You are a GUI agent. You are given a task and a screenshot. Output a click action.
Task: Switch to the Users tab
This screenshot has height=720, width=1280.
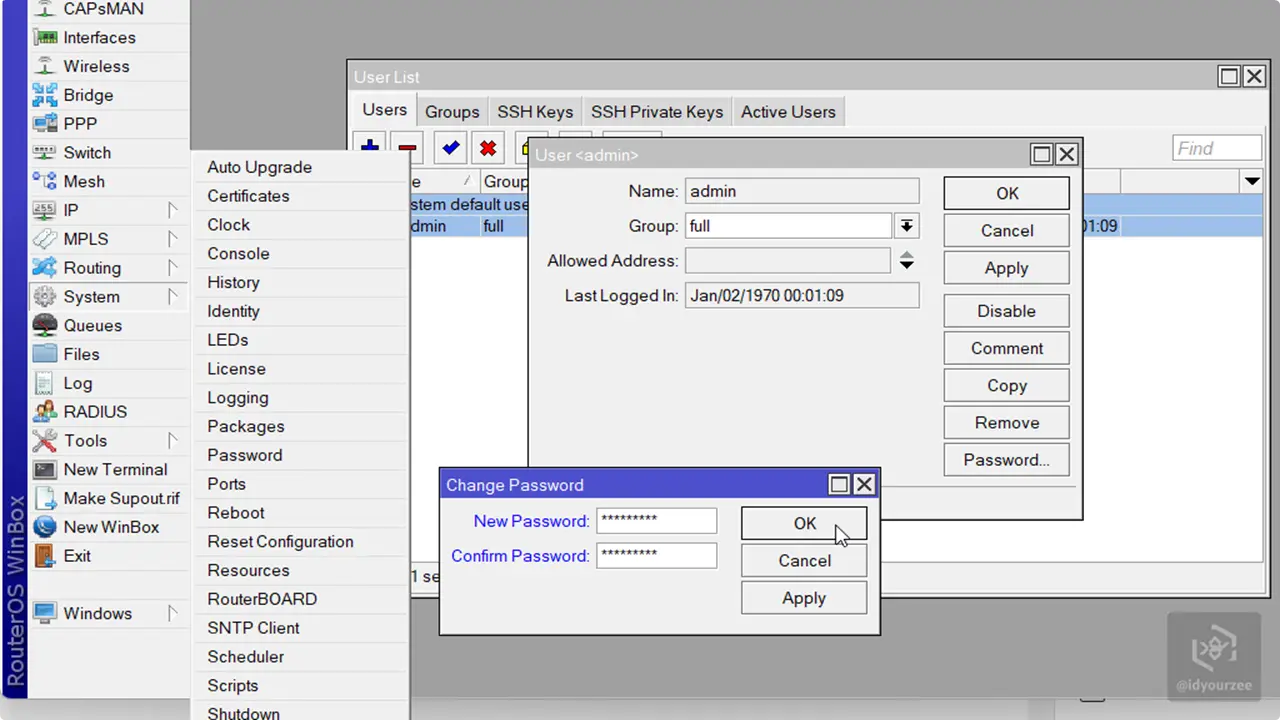pyautogui.click(x=385, y=110)
